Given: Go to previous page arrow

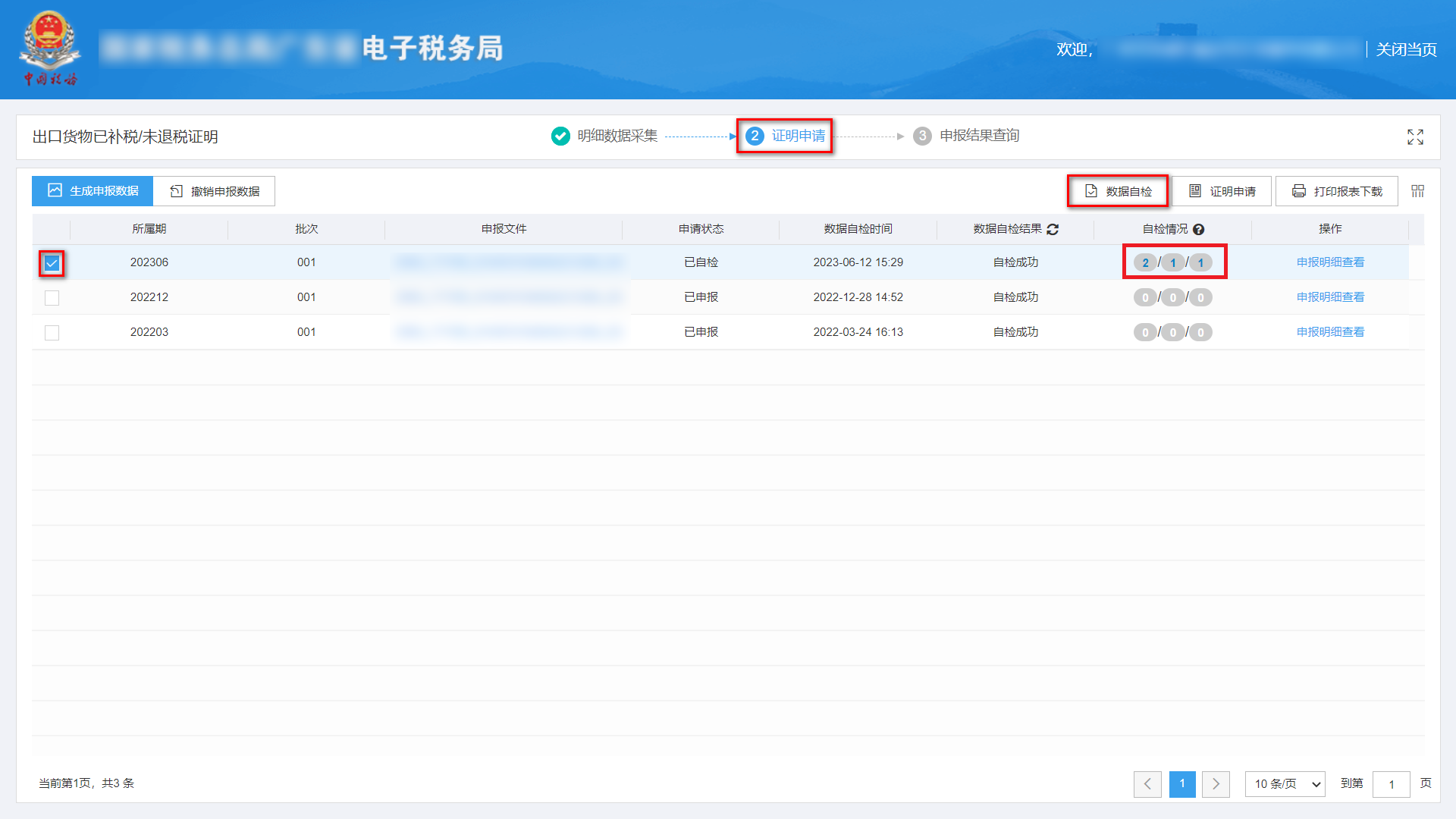Looking at the screenshot, I should 1147,783.
